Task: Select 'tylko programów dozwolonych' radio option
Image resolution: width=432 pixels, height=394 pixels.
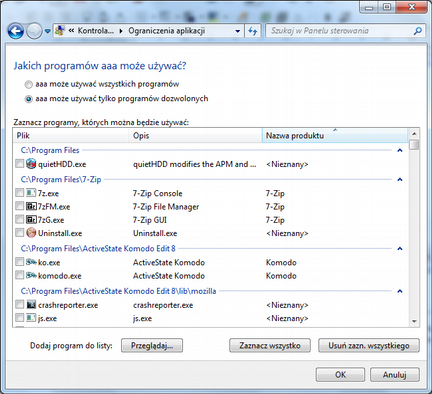Action: pos(29,99)
